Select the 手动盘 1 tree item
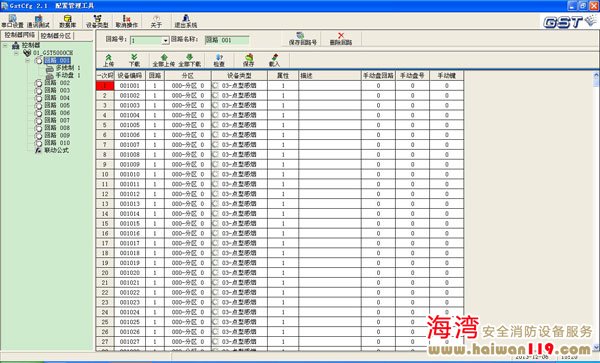The height and width of the screenshot is (363, 600). (x=68, y=75)
